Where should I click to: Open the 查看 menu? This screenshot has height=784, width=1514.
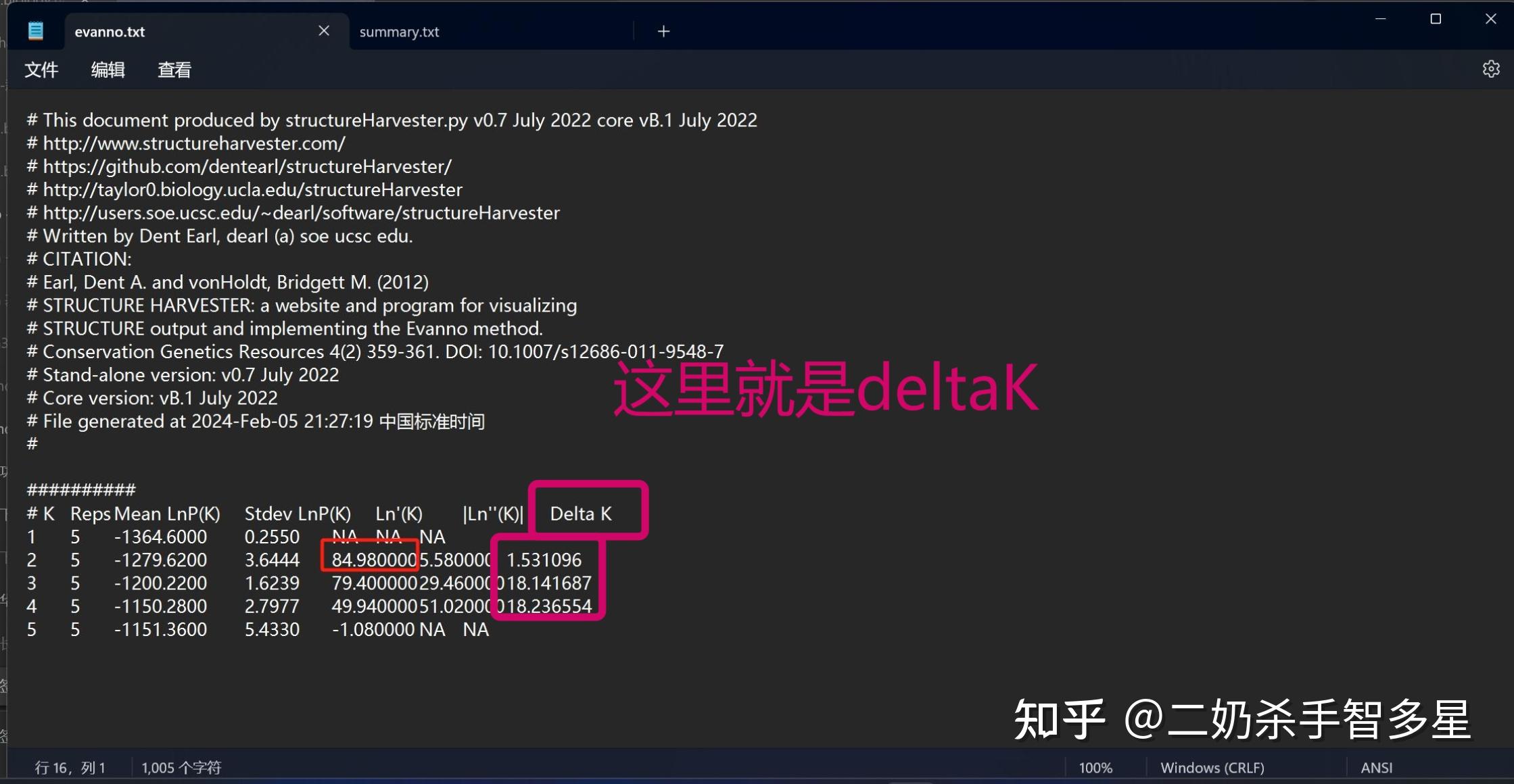[x=174, y=70]
